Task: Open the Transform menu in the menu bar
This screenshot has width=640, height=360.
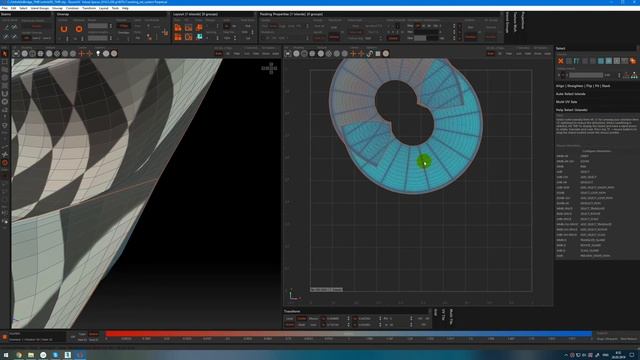Action: coord(89,8)
